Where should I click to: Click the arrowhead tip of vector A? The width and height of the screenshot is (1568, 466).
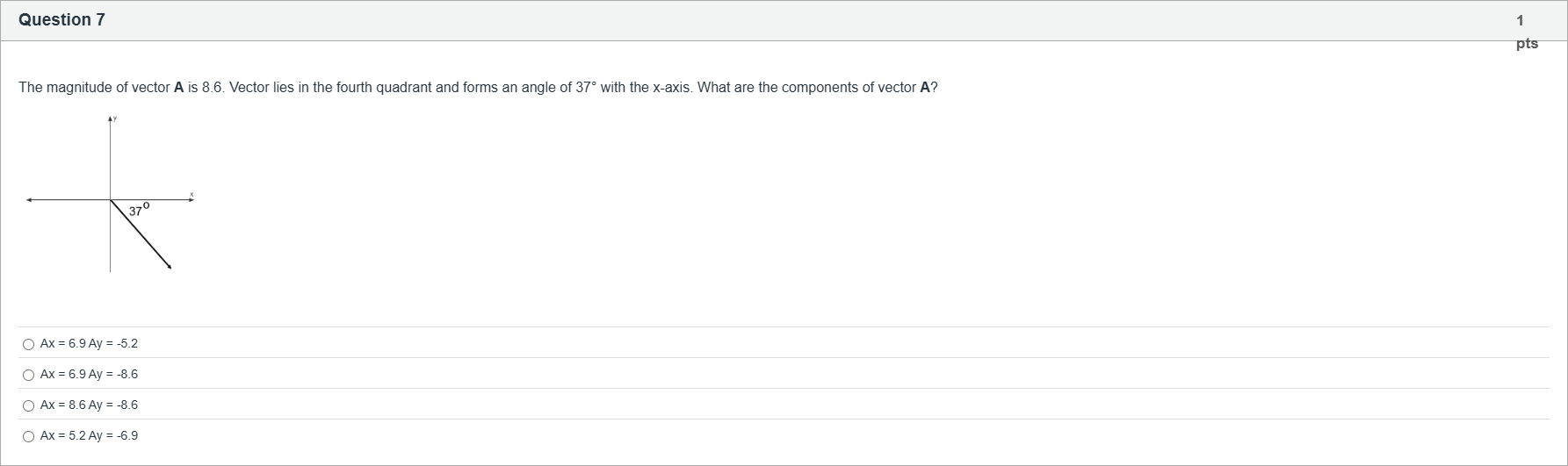click(x=170, y=268)
